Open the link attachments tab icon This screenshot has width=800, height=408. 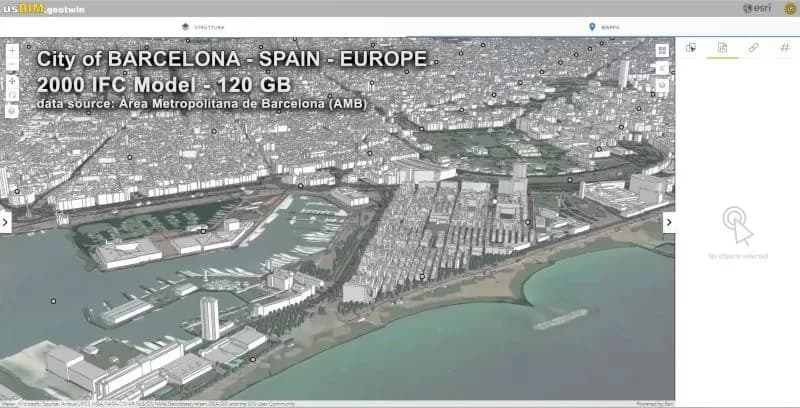pos(754,48)
